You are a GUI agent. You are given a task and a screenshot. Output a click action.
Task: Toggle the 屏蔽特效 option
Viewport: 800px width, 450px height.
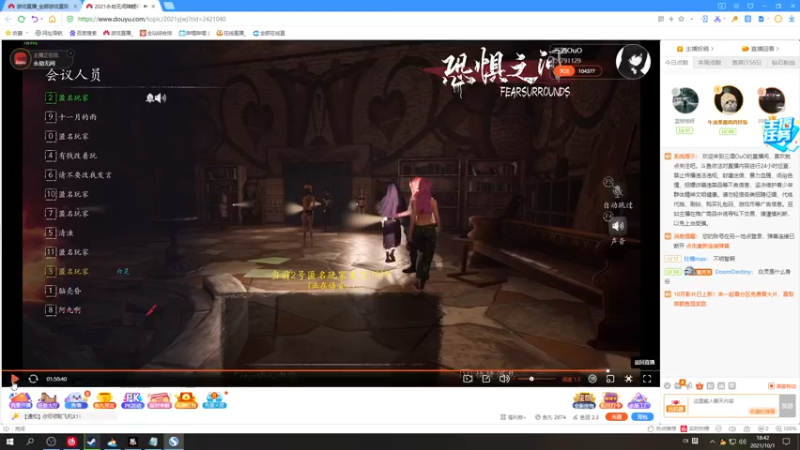click(782, 386)
